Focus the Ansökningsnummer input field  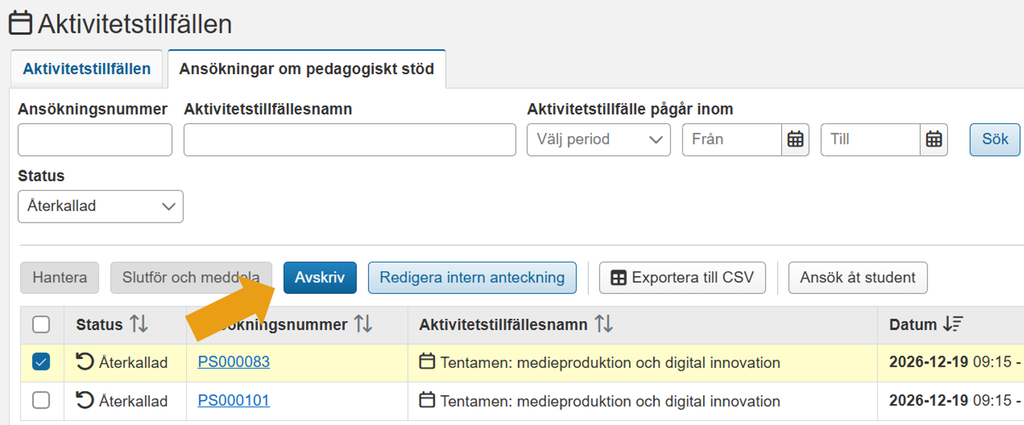[95, 139]
